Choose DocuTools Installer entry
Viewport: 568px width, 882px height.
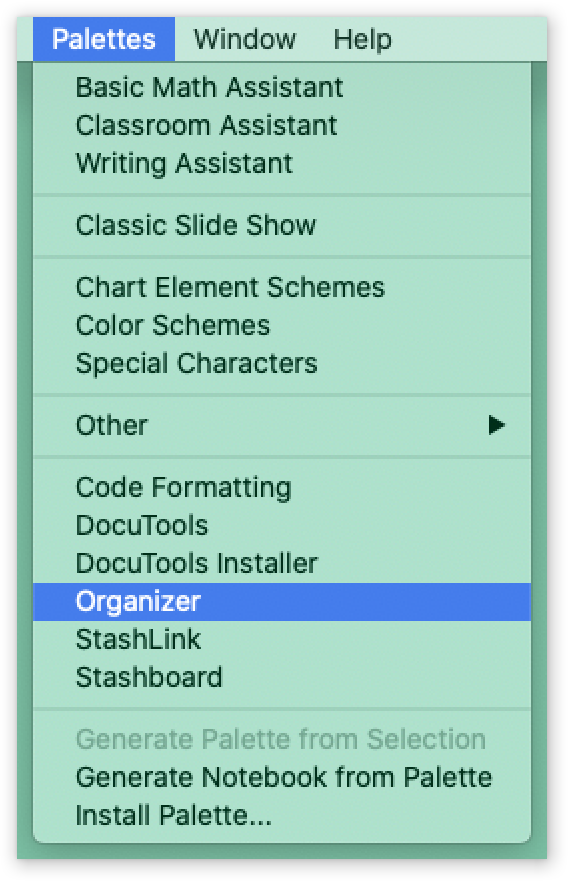(x=281, y=564)
